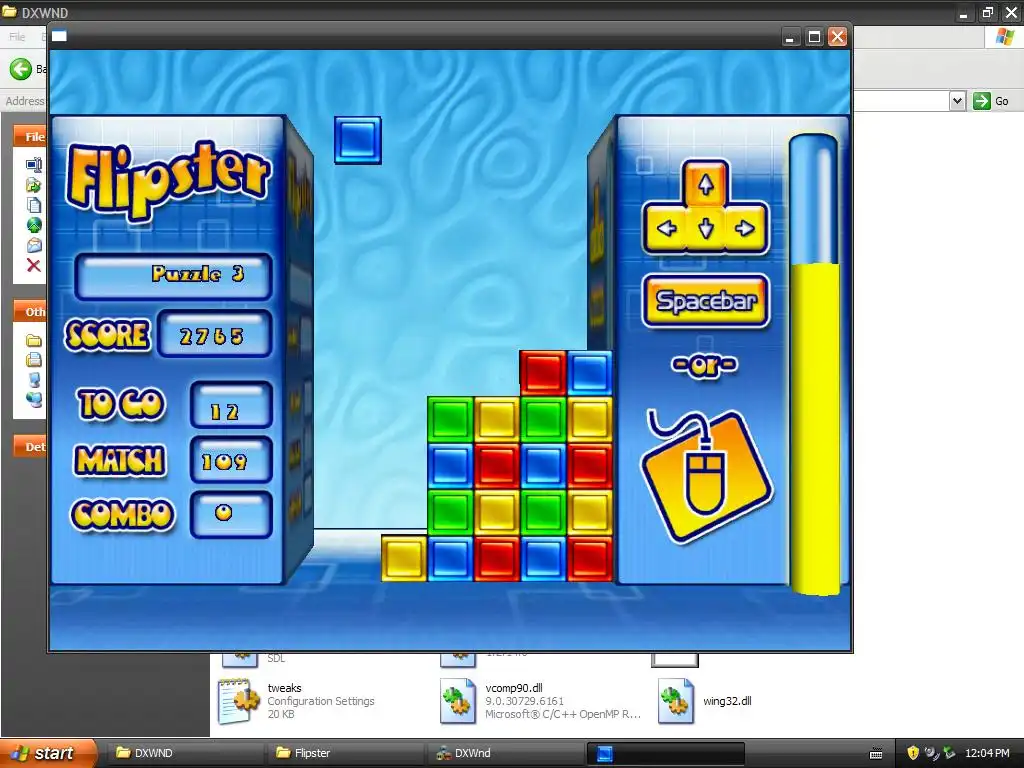The image size is (1024, 768).
Task: Click the score value 2765
Action: 214,335
